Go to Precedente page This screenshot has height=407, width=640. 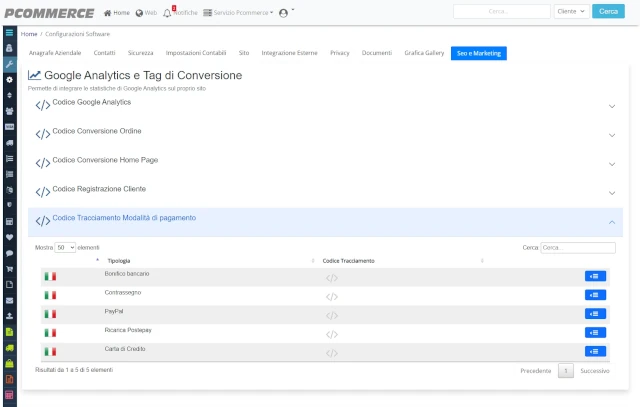[x=536, y=371]
